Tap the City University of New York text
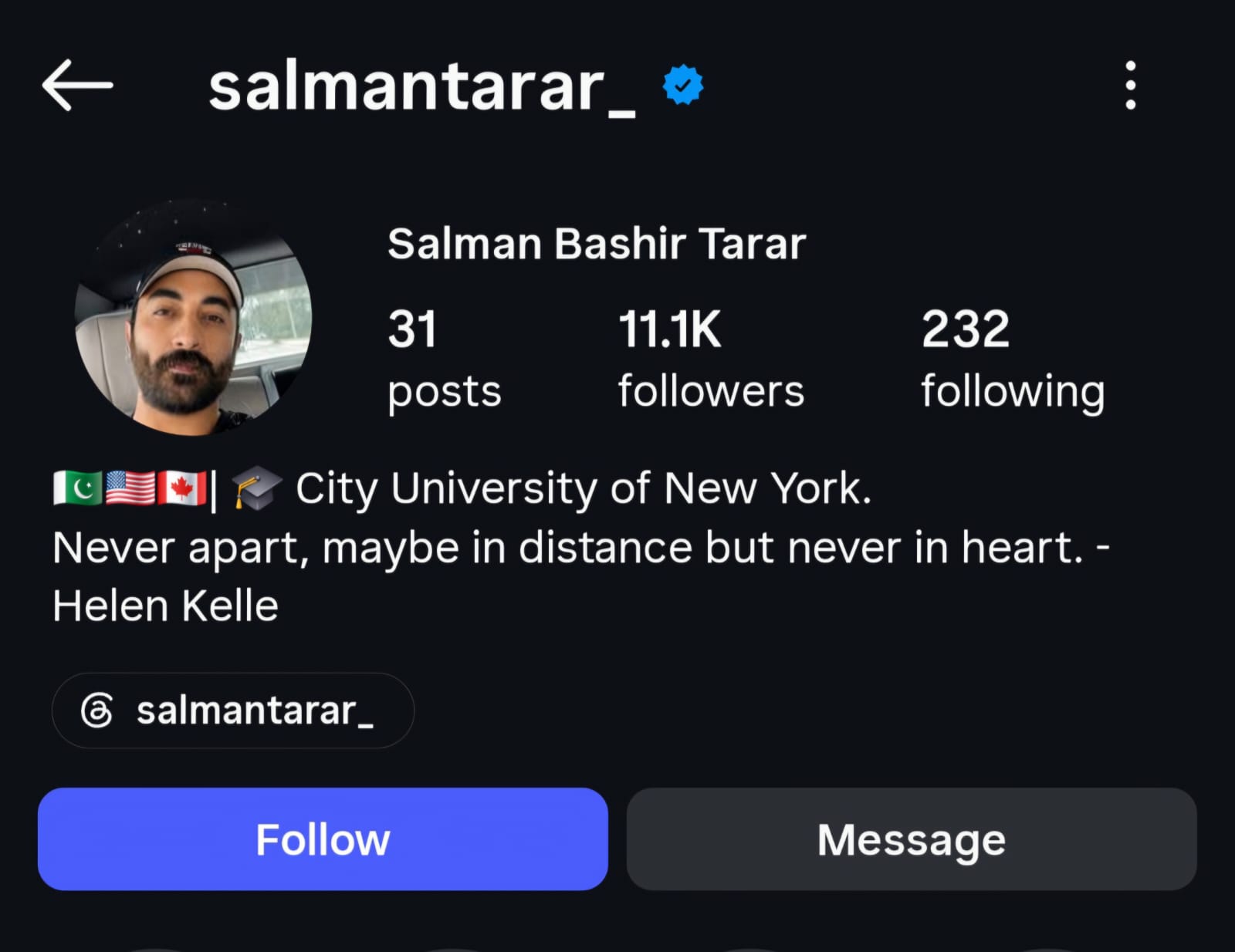1235x952 pixels. click(584, 488)
